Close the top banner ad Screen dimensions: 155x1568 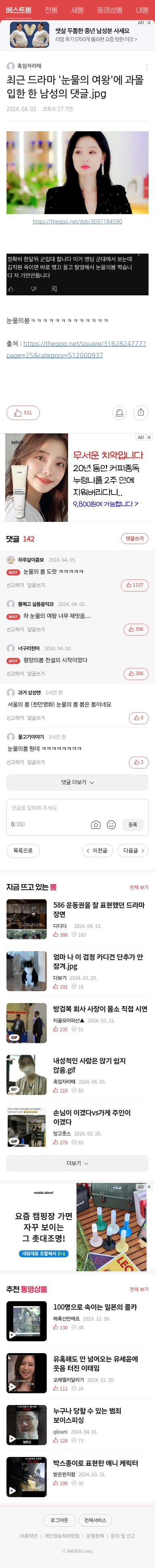pyautogui.click(x=149, y=23)
